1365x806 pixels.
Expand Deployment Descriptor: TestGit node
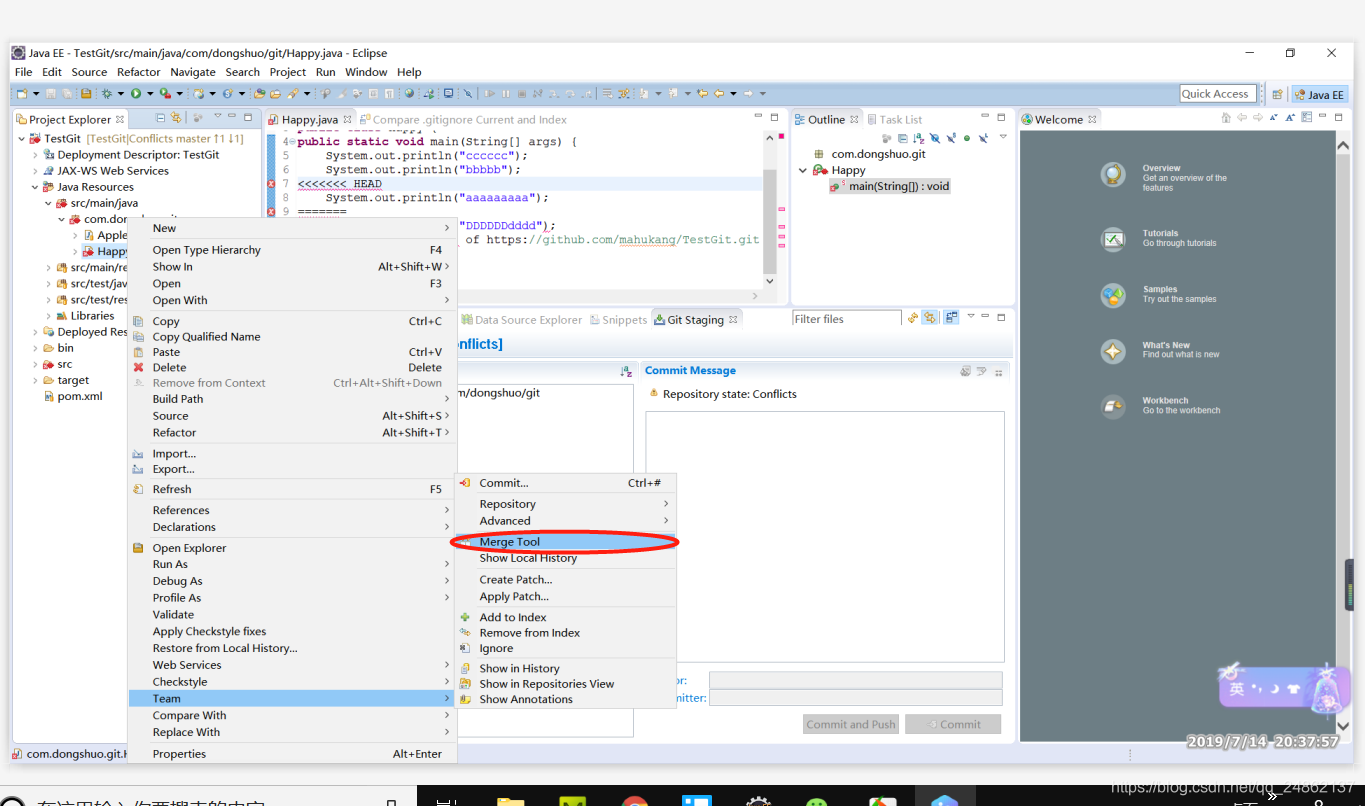click(x=36, y=155)
